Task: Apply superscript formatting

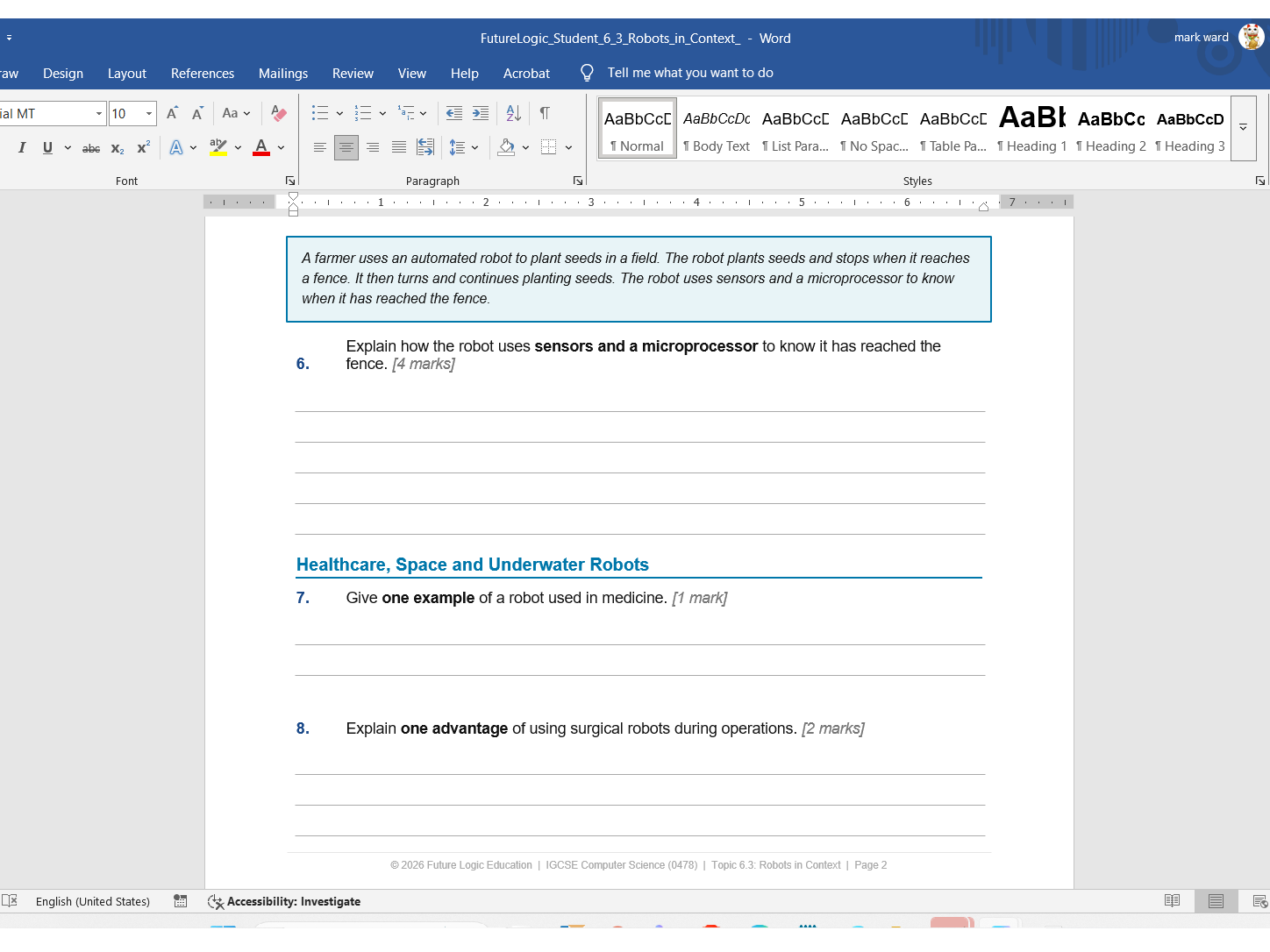Action: point(143,148)
